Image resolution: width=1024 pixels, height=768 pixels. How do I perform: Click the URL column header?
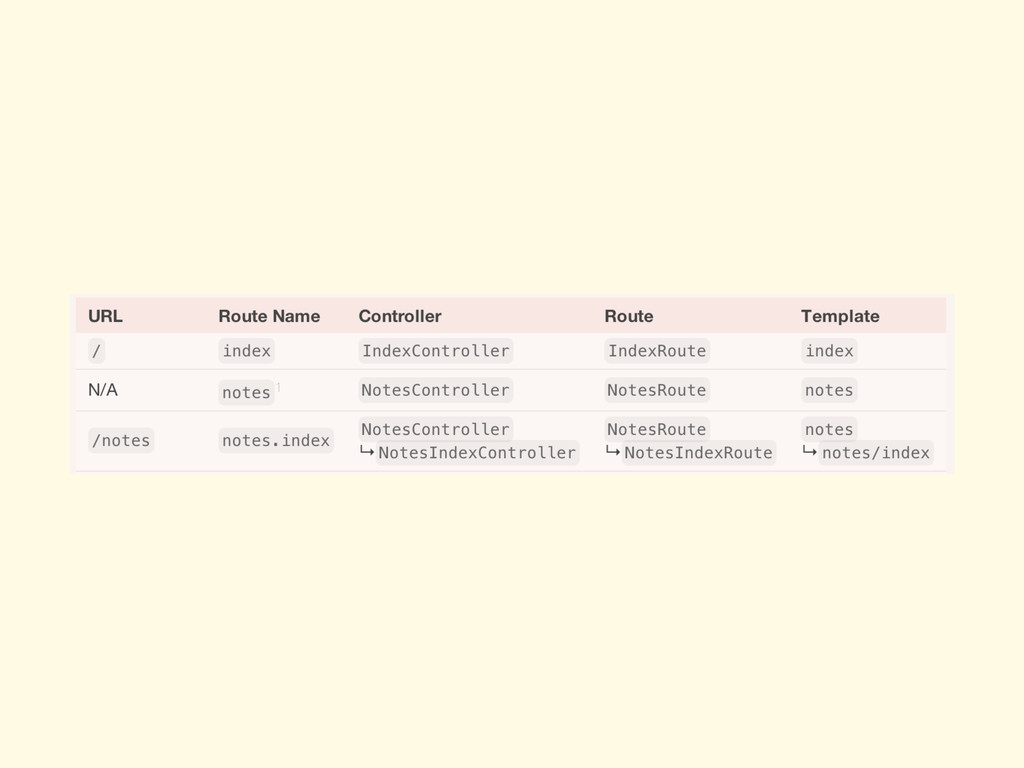tap(105, 316)
